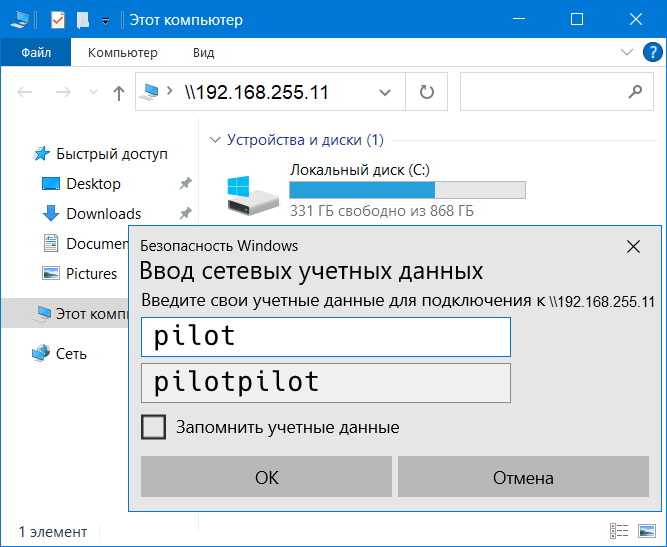The height and width of the screenshot is (547, 667).
Task: Click the Отмена button
Action: (523, 477)
